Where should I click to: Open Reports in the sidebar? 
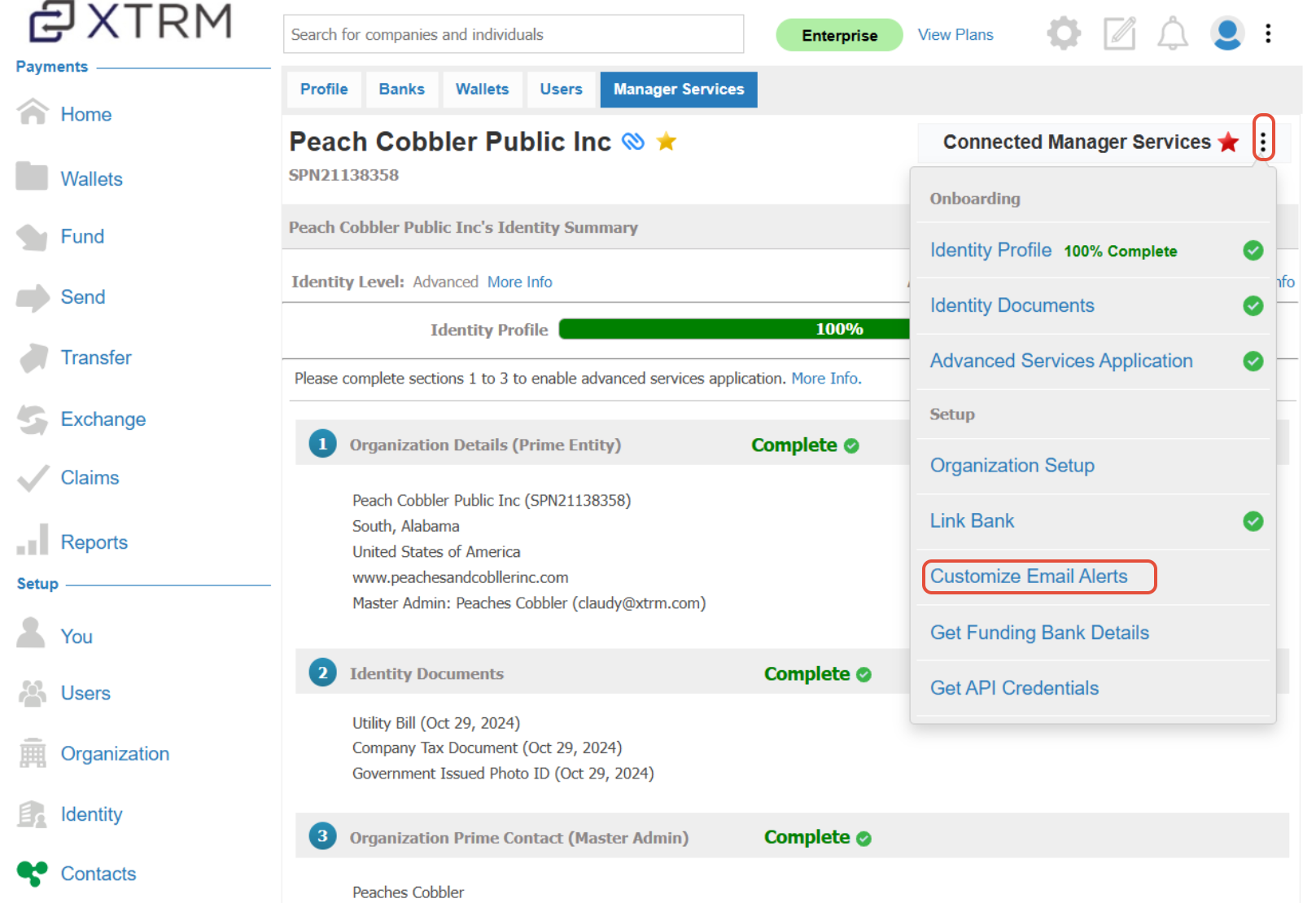94,542
